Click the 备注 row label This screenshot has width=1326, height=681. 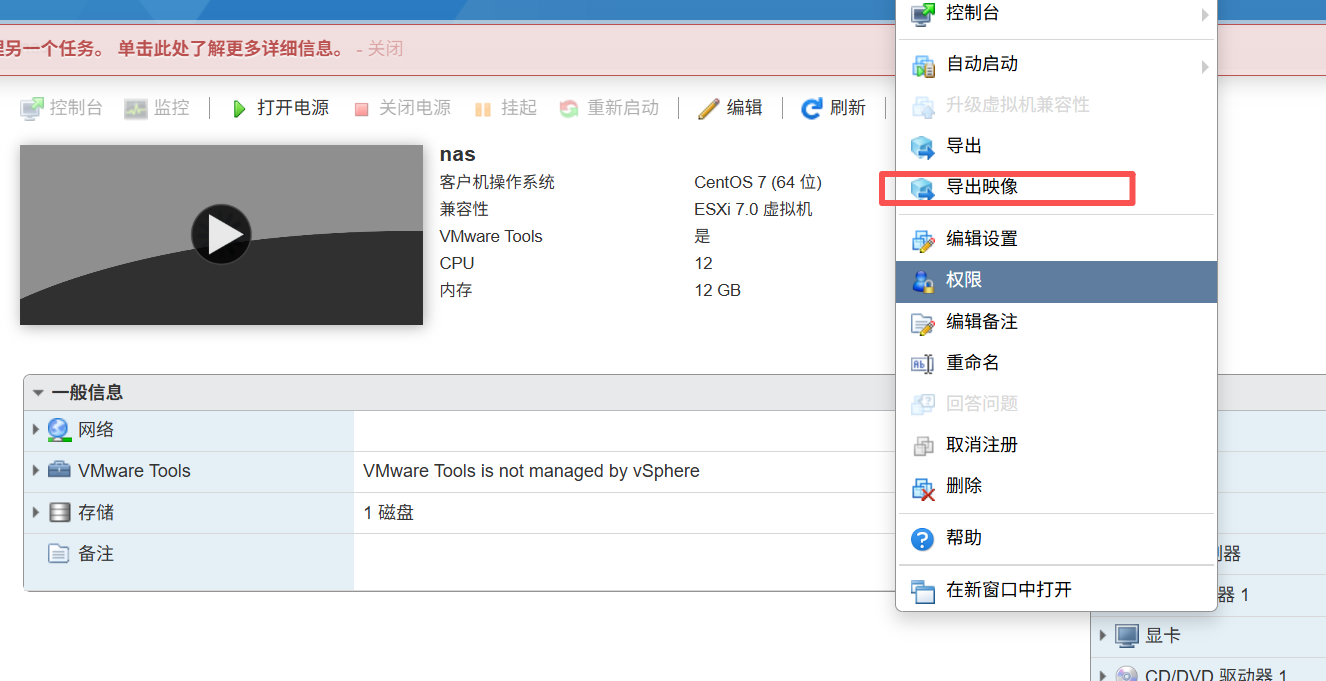pos(96,554)
